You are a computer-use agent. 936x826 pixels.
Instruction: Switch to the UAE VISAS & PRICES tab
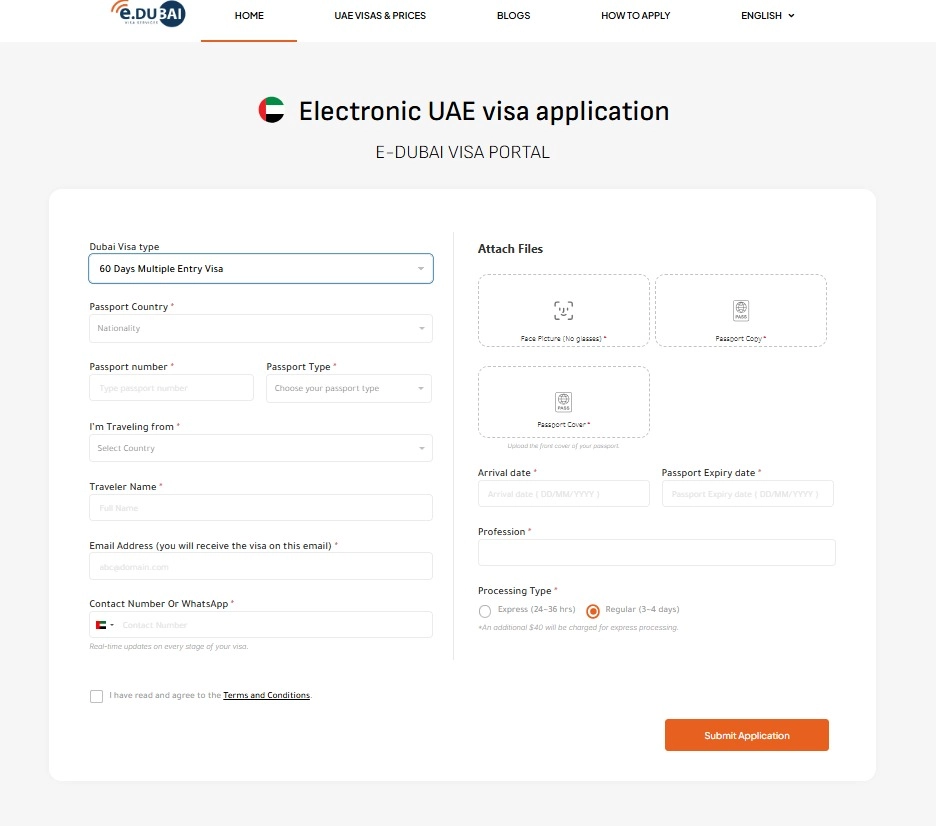tap(380, 16)
